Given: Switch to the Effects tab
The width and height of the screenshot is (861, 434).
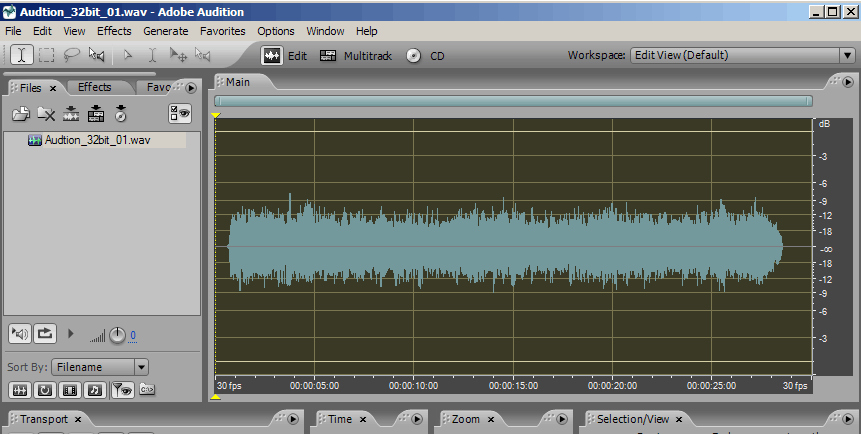Looking at the screenshot, I should click(94, 87).
